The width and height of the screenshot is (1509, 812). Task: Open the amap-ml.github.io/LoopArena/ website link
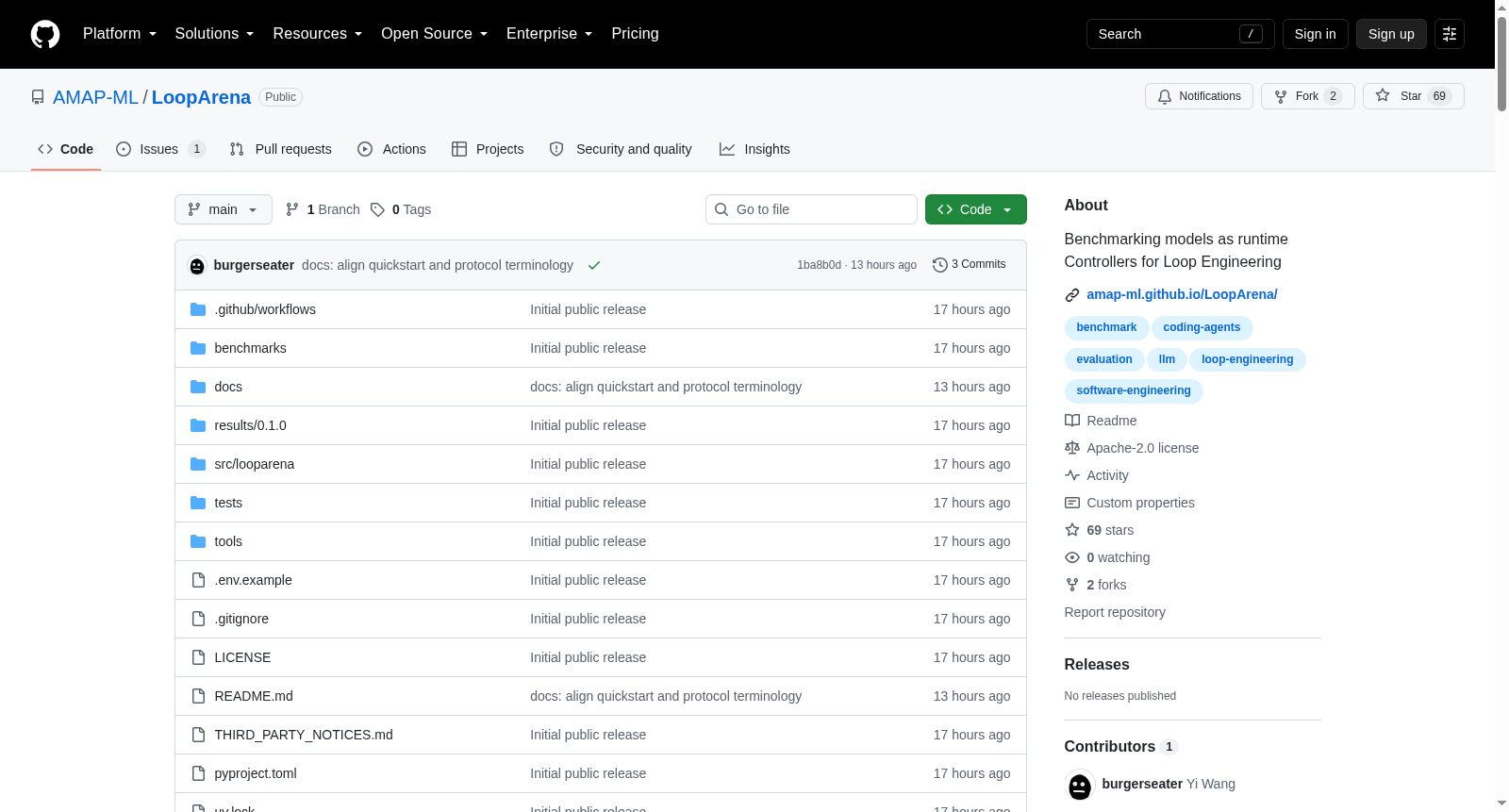1182,294
